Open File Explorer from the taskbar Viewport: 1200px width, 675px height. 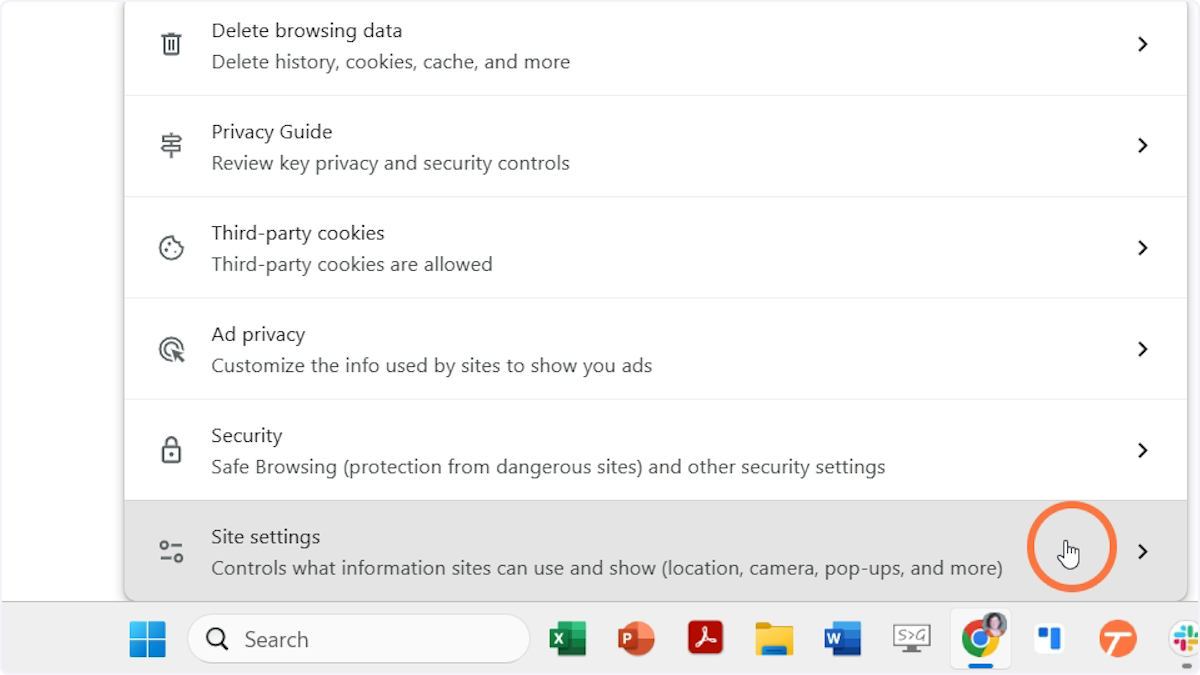(774, 639)
